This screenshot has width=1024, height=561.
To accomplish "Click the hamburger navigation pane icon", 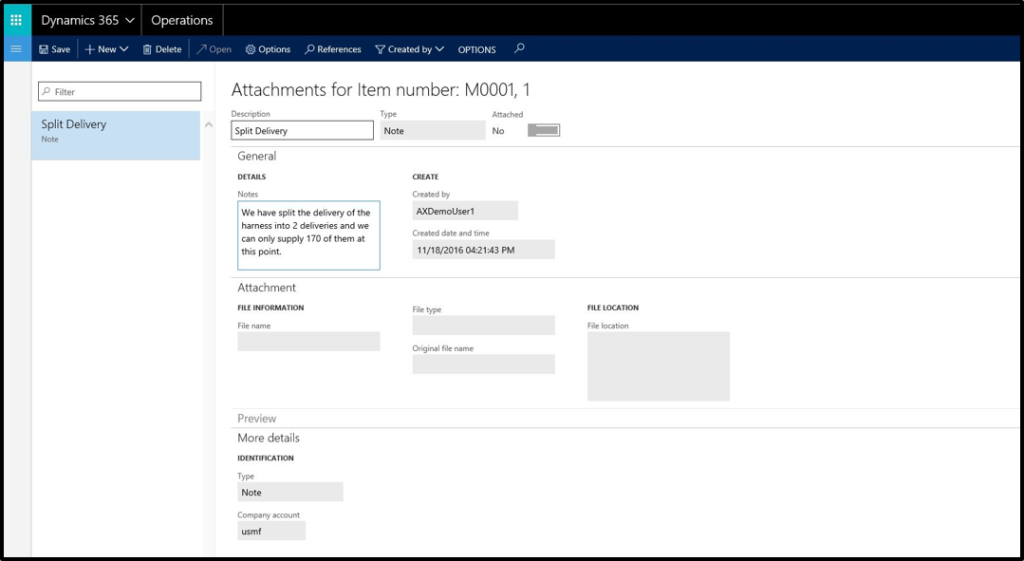I will click(16, 49).
